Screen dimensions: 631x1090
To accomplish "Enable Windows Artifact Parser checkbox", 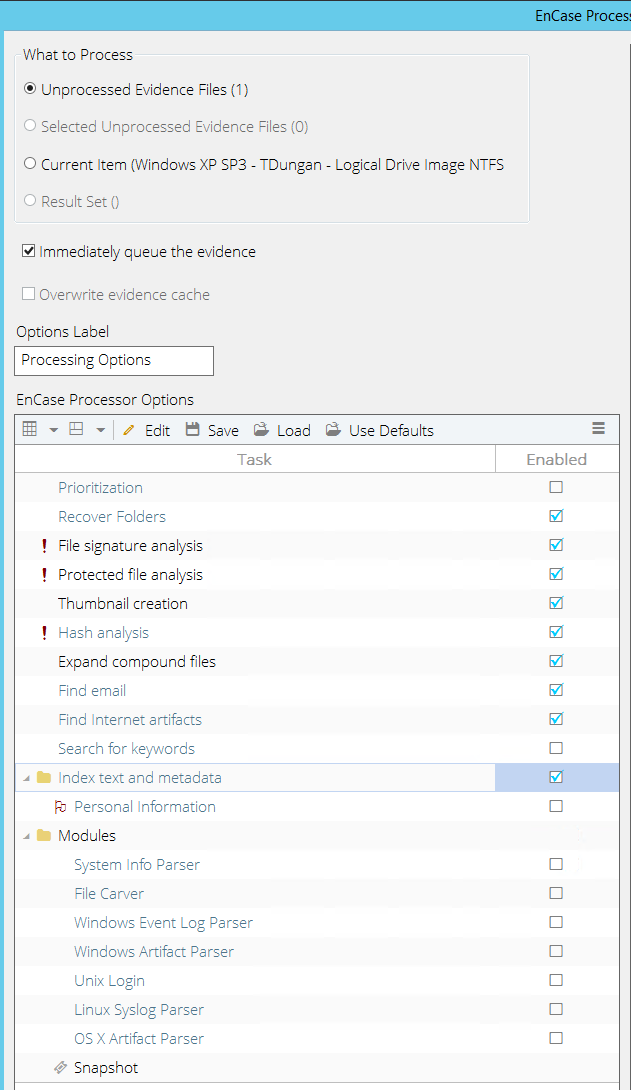I will coord(556,951).
